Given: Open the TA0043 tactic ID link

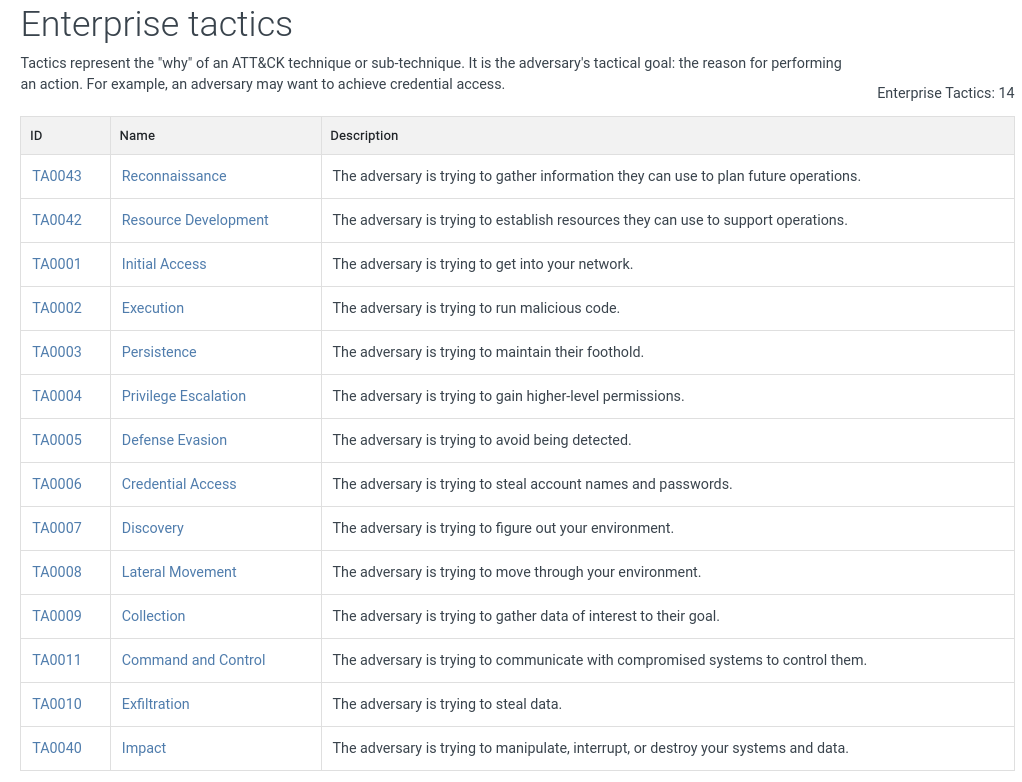Looking at the screenshot, I should (x=57, y=176).
